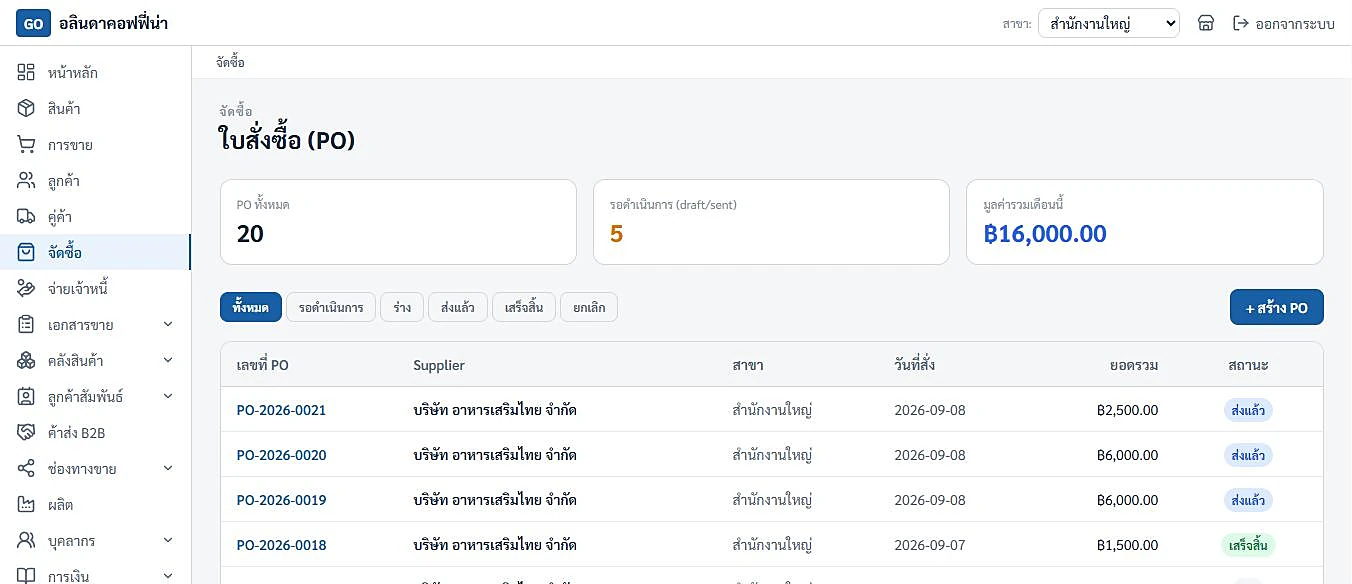Open the store icon beside branch selector
This screenshot has height=584, width=1352.
(x=1206, y=23)
